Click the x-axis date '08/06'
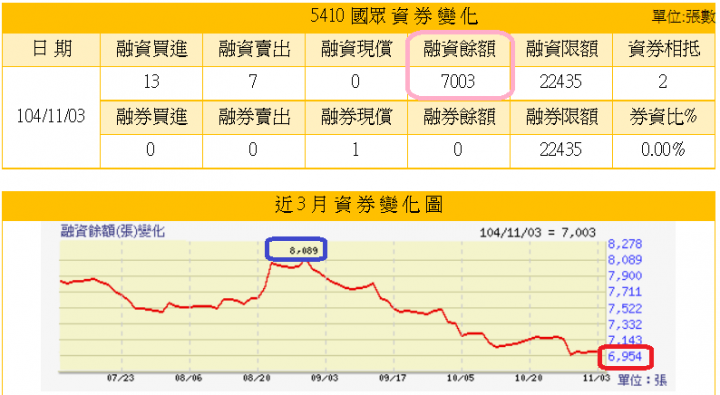 coord(188,378)
